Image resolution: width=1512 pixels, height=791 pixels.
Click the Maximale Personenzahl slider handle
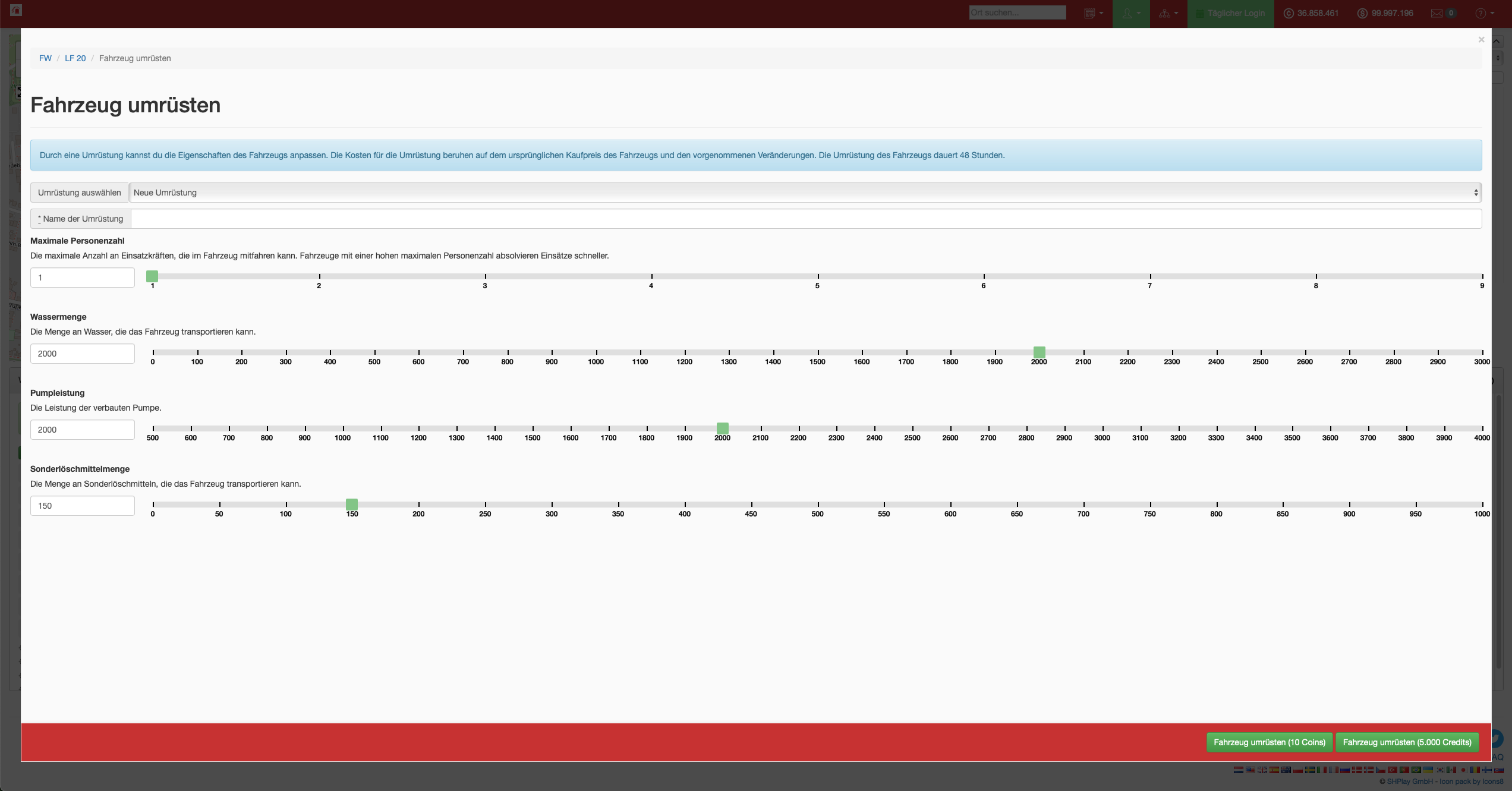click(152, 276)
